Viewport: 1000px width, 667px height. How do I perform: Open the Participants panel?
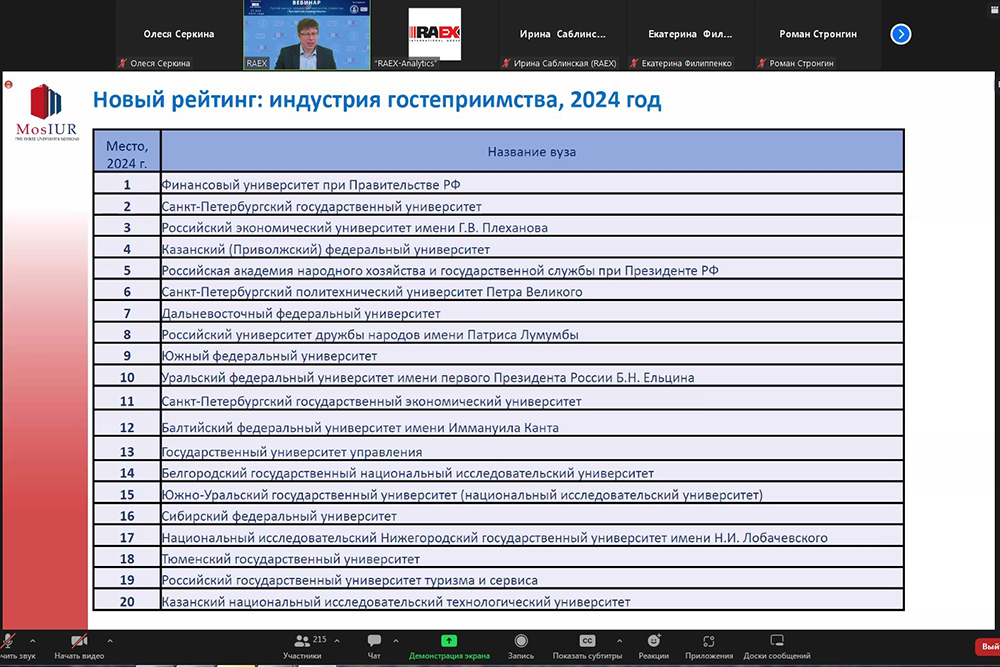[301, 641]
